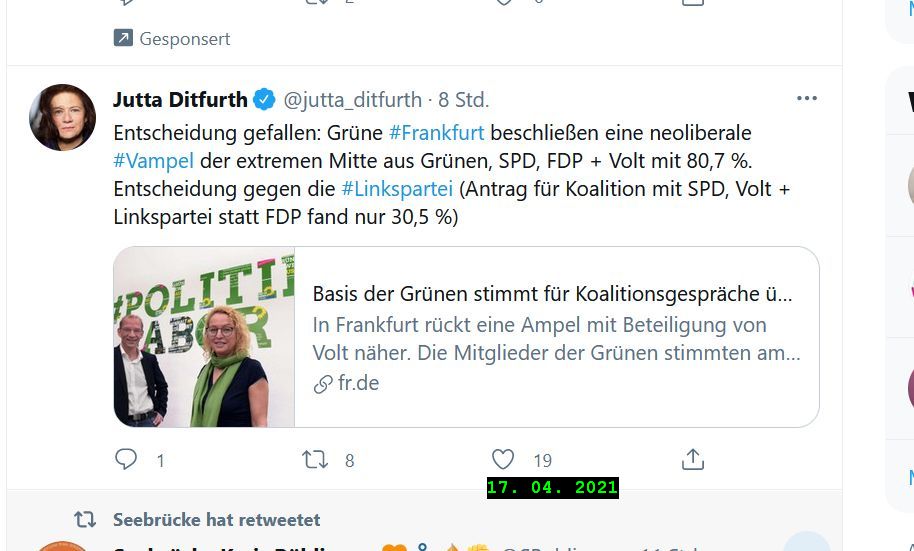Open the article headline Basis der Grünen
Image resolution: width=914 pixels, height=551 pixels.
pyautogui.click(x=552, y=294)
